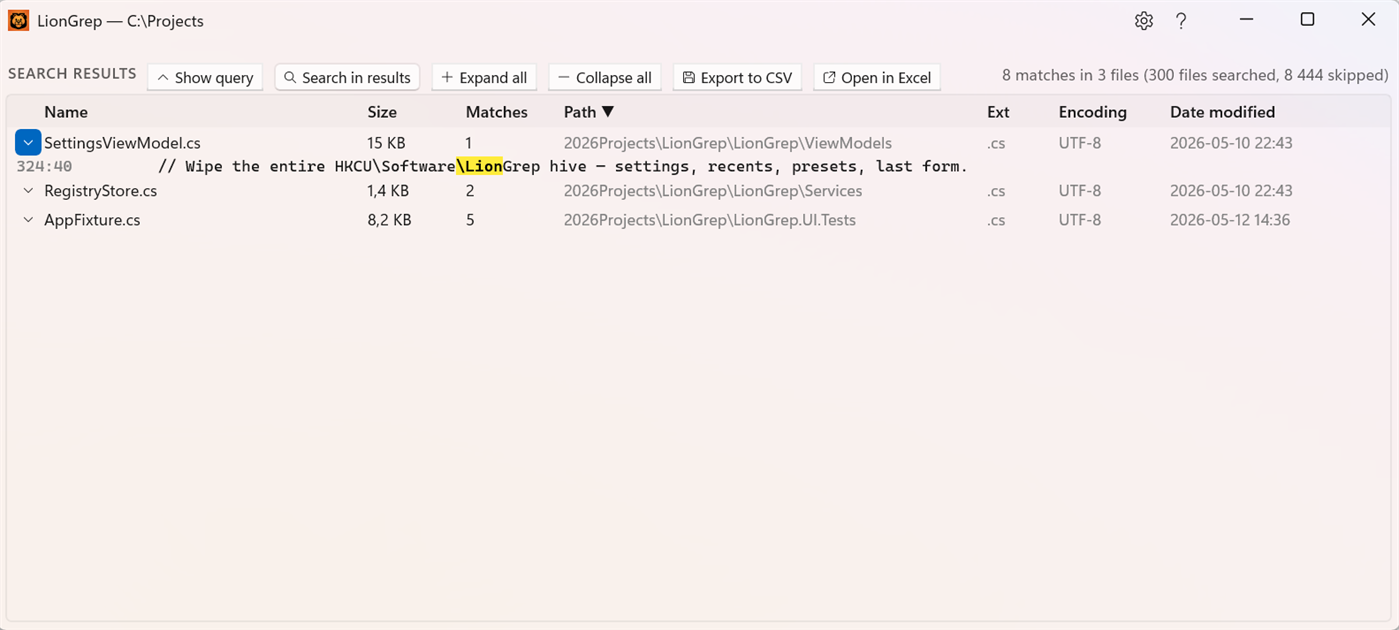
Task: Sort by the Size column header
Action: [382, 112]
